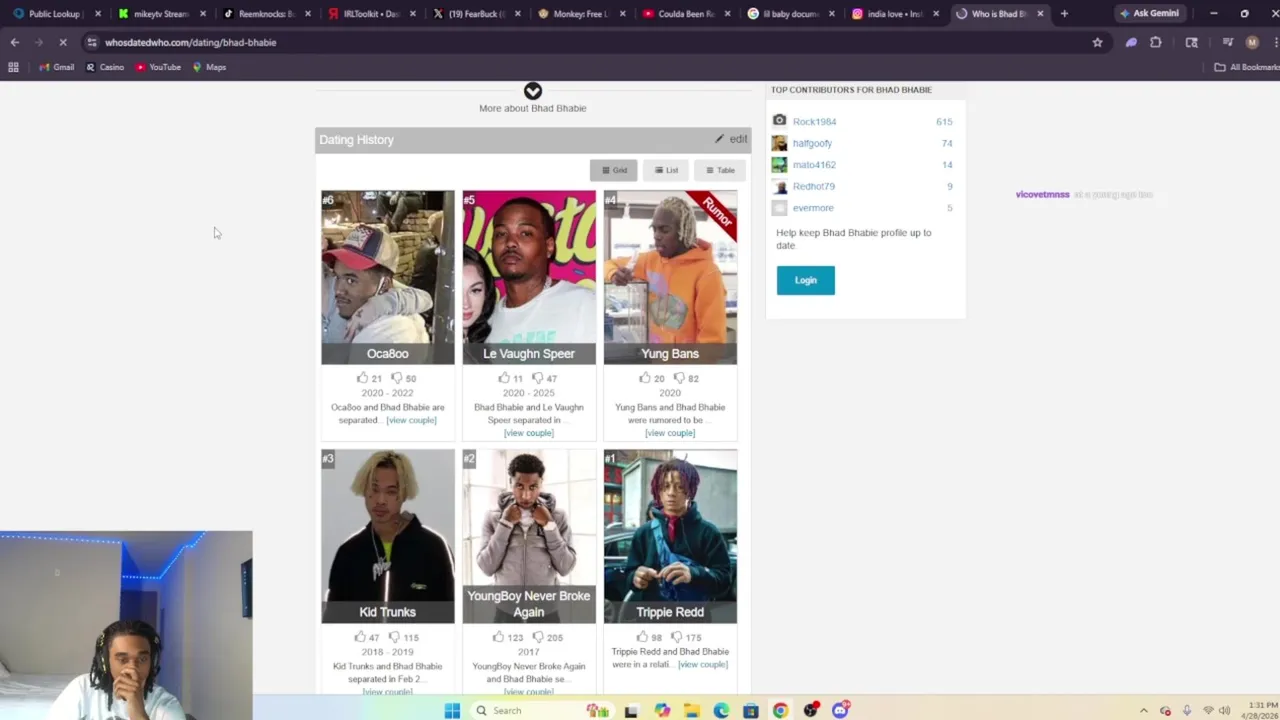Expand More about Bhad Bhabie chevron

coord(533,91)
